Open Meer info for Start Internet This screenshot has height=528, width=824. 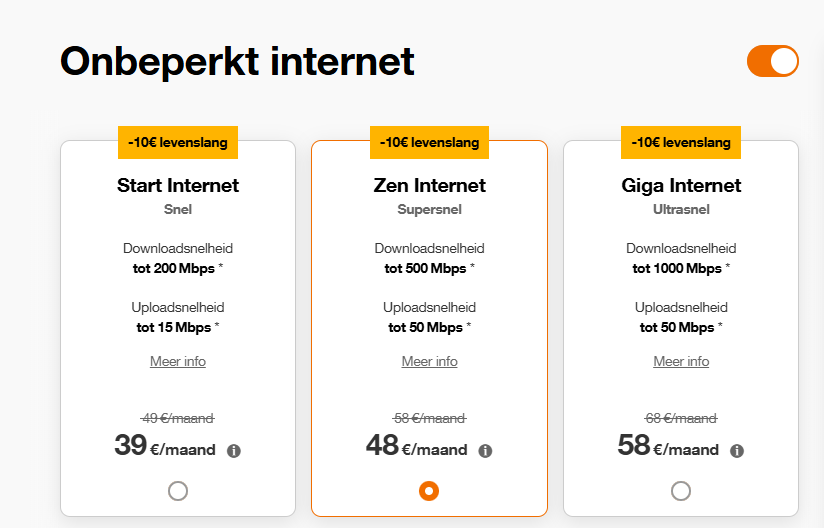click(x=178, y=361)
